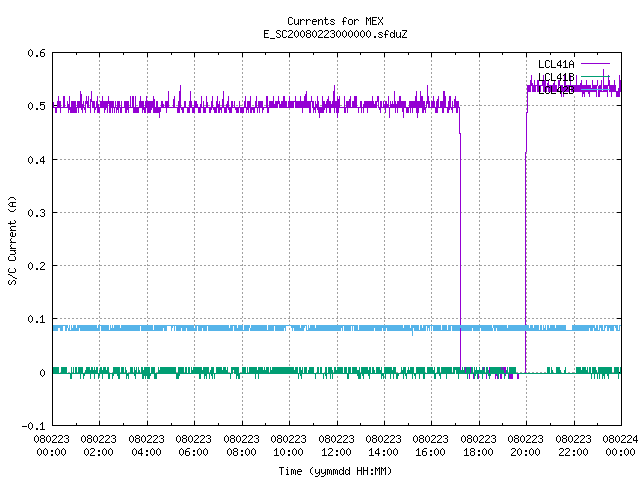Viewport: 640px width, 480px height.
Task: Click the -0.1 y-axis tick label
Action: (x=33, y=426)
